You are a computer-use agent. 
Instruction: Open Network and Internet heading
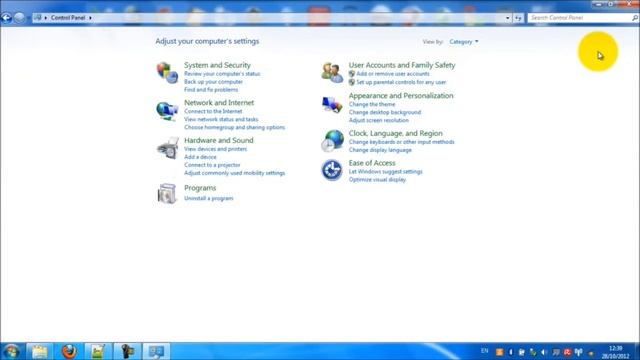point(219,102)
